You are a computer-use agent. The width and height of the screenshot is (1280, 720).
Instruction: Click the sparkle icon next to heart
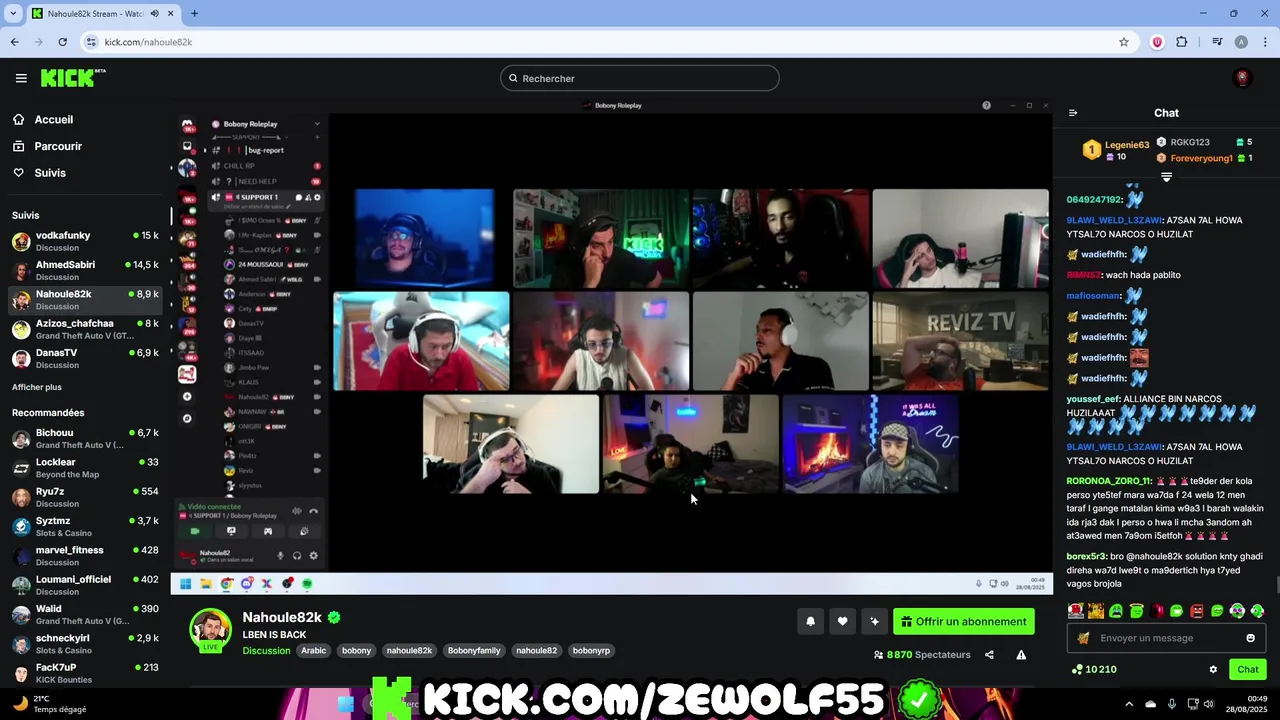[874, 621]
